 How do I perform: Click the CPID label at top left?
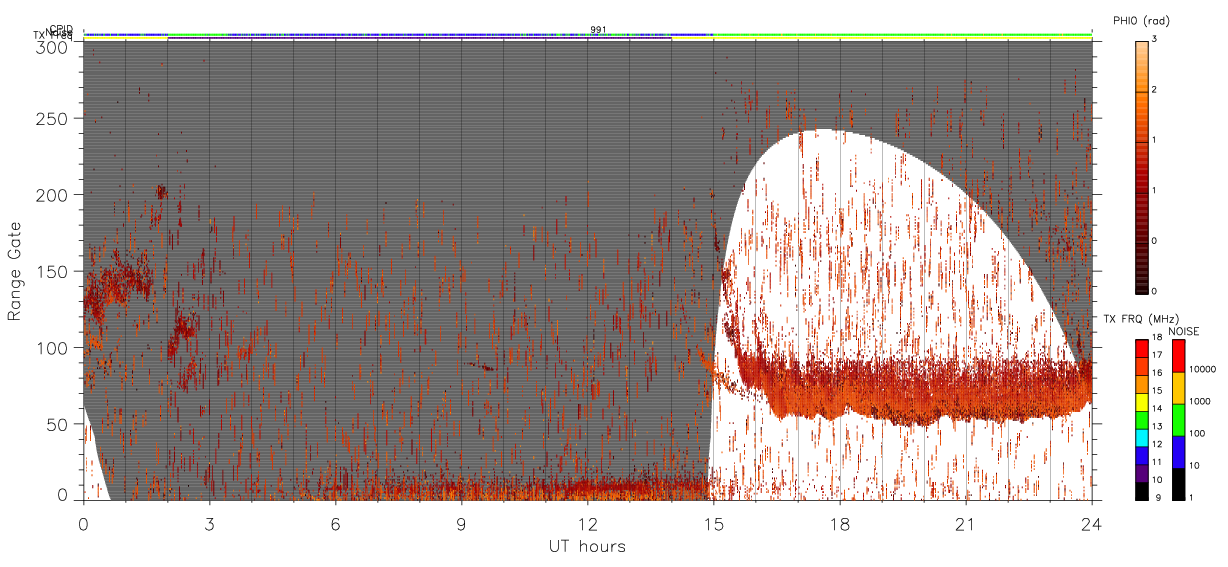(x=60, y=29)
